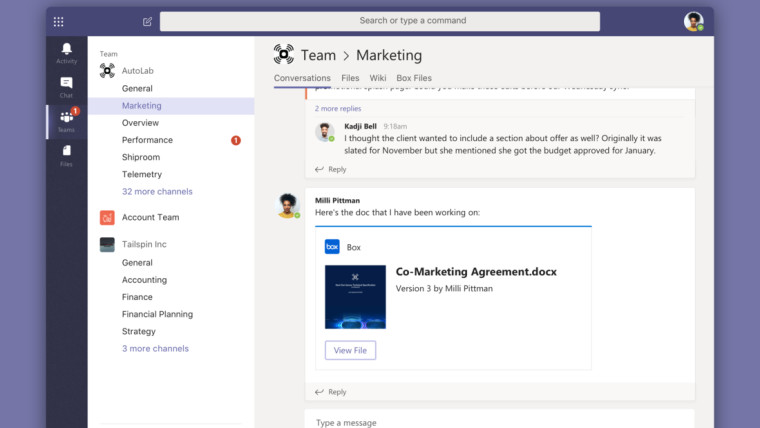Open Co-Marketing Agreement document thumbnail
Viewport: 760px width, 428px height.
tap(355, 297)
